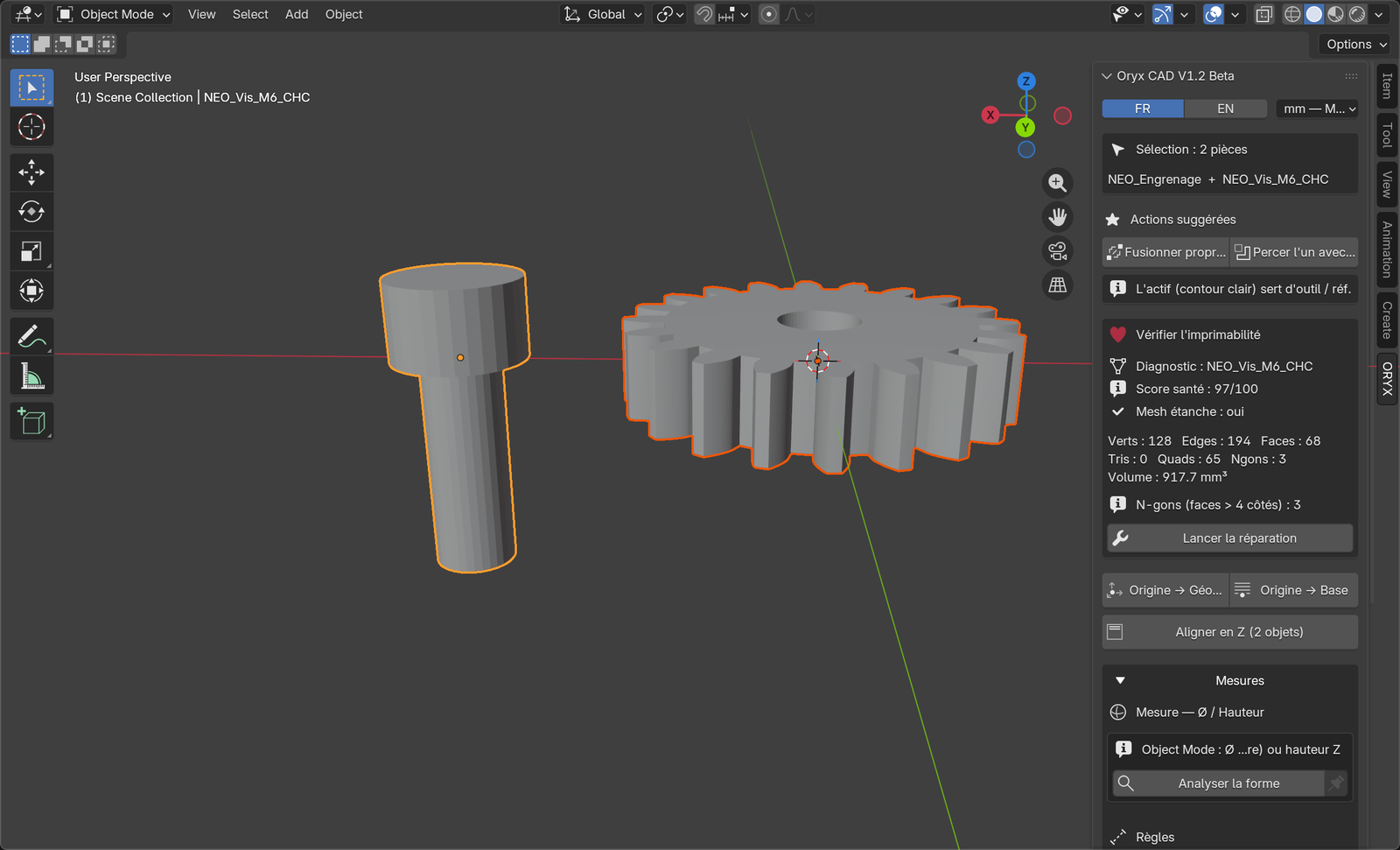Activate the Rotate tool
The image size is (1400, 850).
click(x=31, y=212)
